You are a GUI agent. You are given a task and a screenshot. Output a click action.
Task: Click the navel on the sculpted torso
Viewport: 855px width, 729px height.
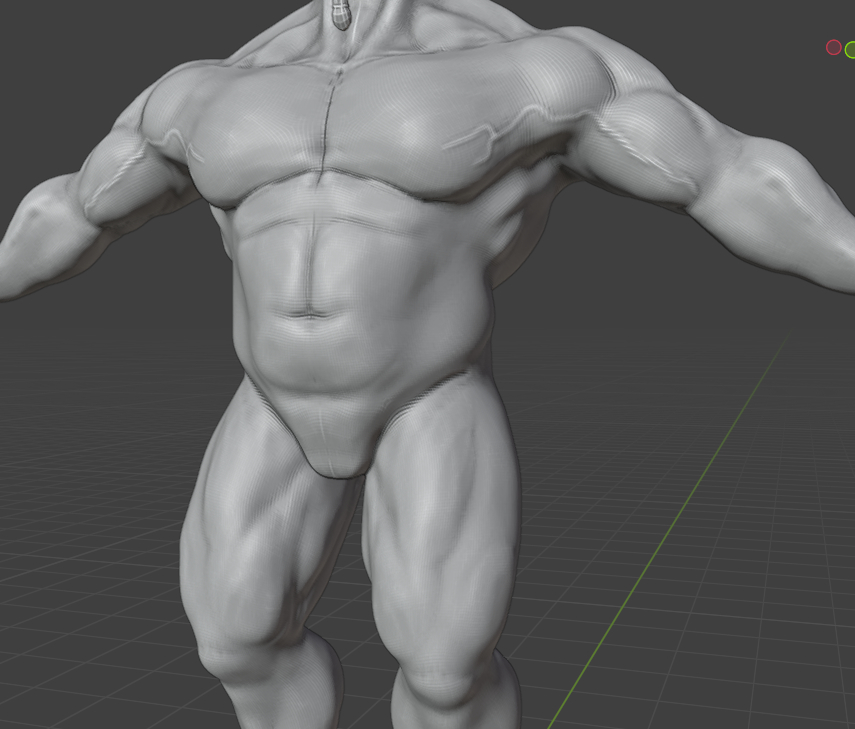coord(310,314)
